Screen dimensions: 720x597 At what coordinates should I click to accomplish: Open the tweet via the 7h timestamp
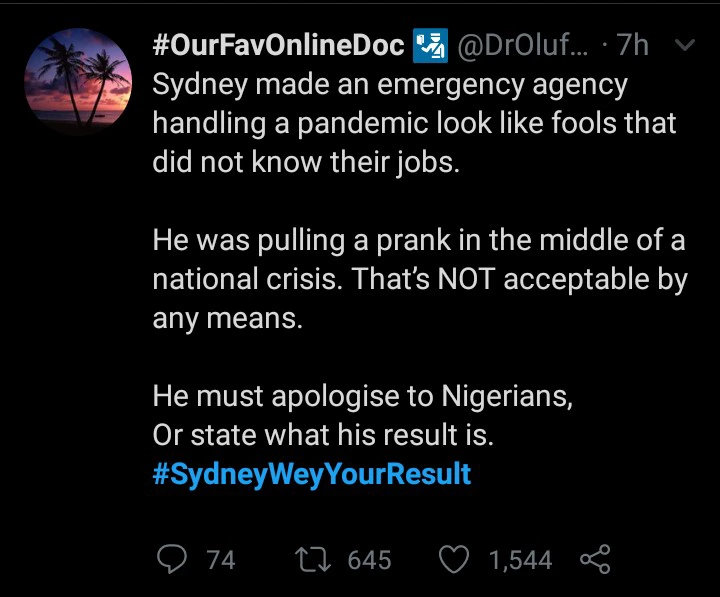(633, 46)
